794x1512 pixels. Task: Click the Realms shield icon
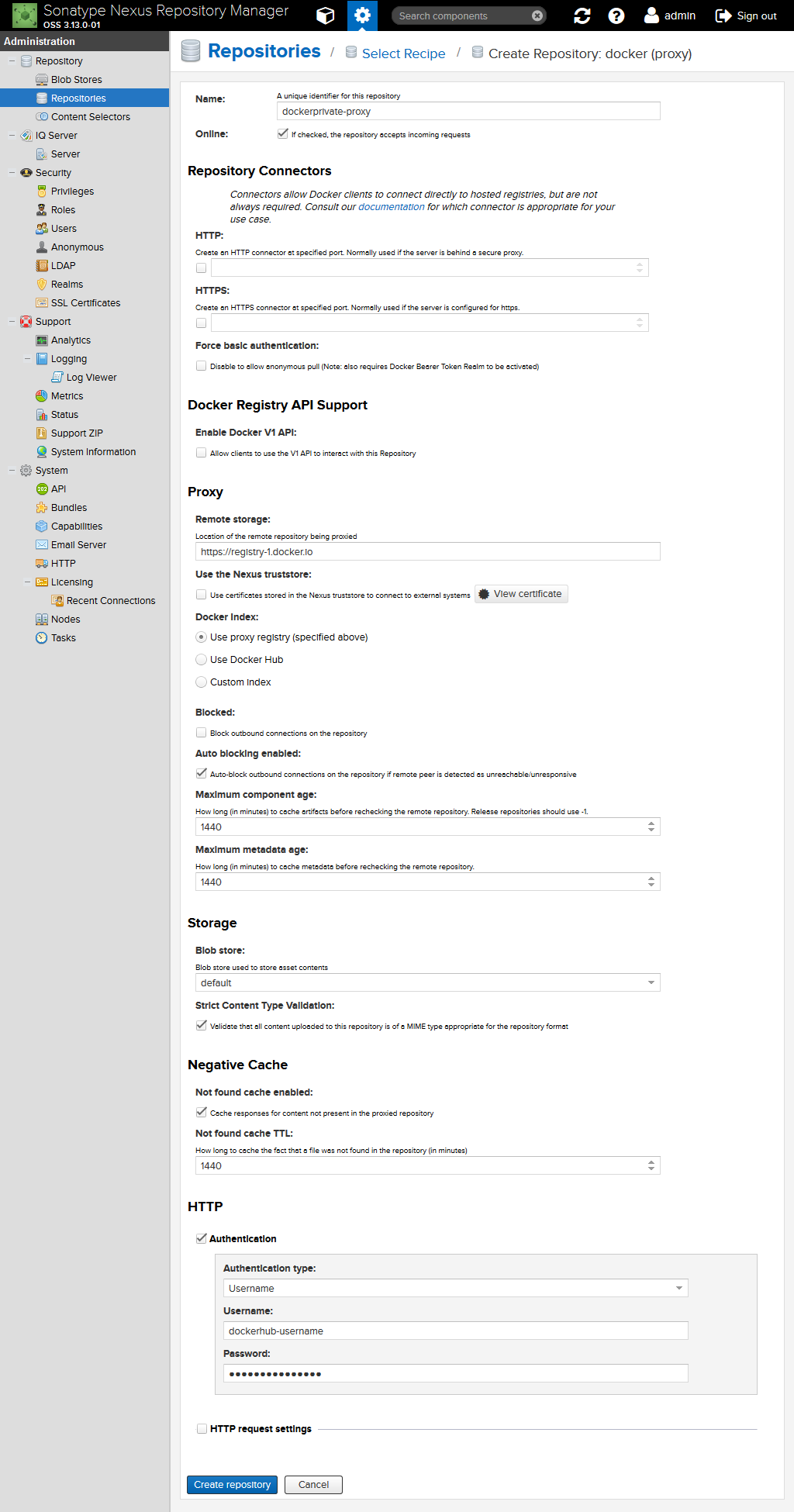(42, 285)
